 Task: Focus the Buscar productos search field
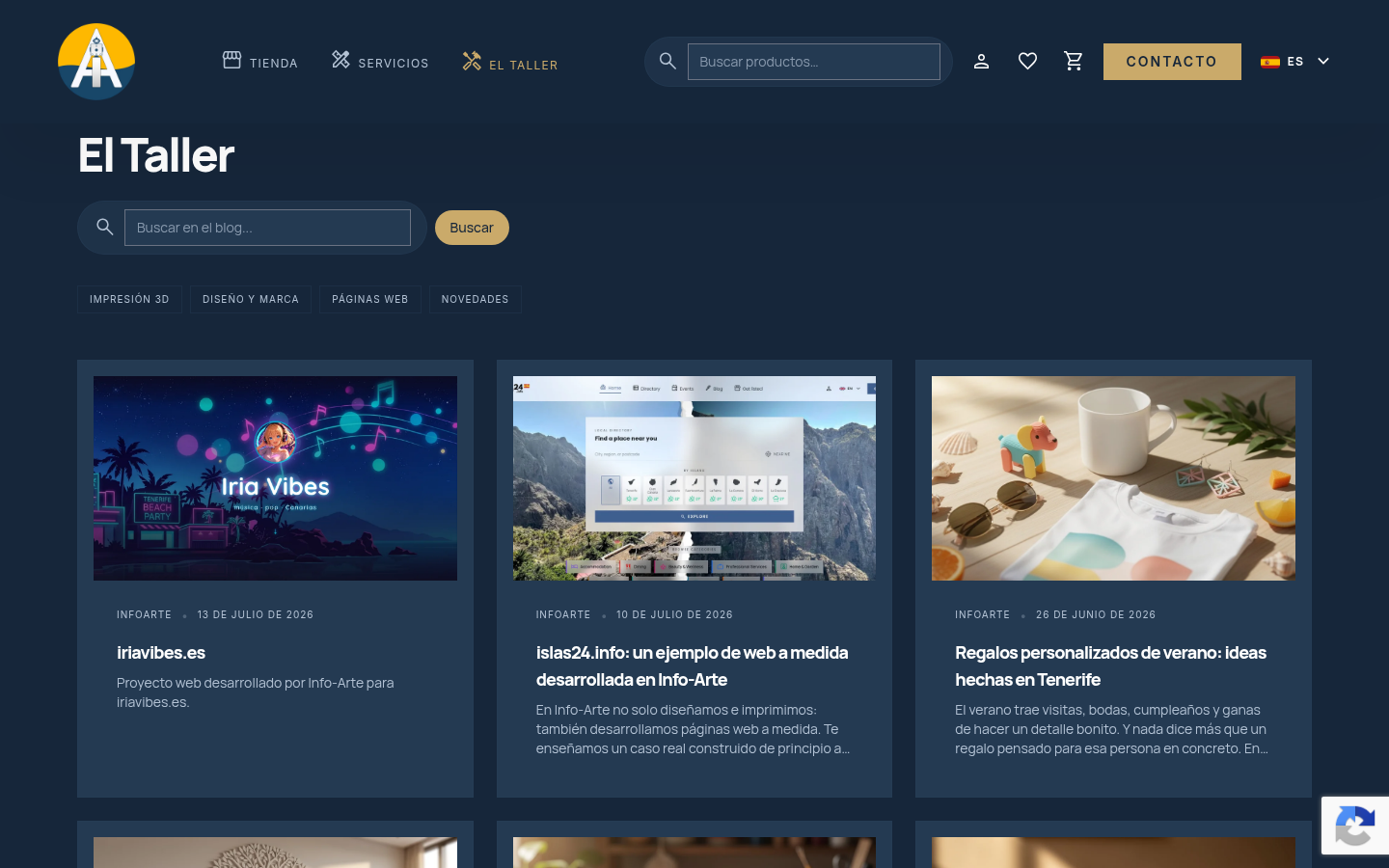click(x=814, y=62)
